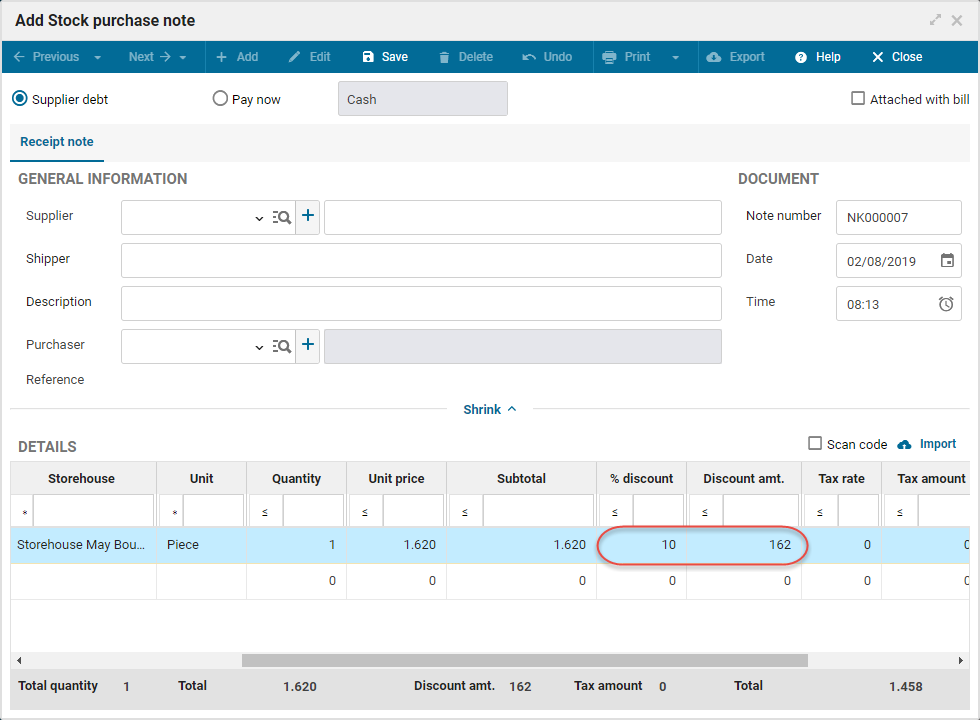Click the clock icon in Time field
The height and width of the screenshot is (720, 980).
click(946, 304)
